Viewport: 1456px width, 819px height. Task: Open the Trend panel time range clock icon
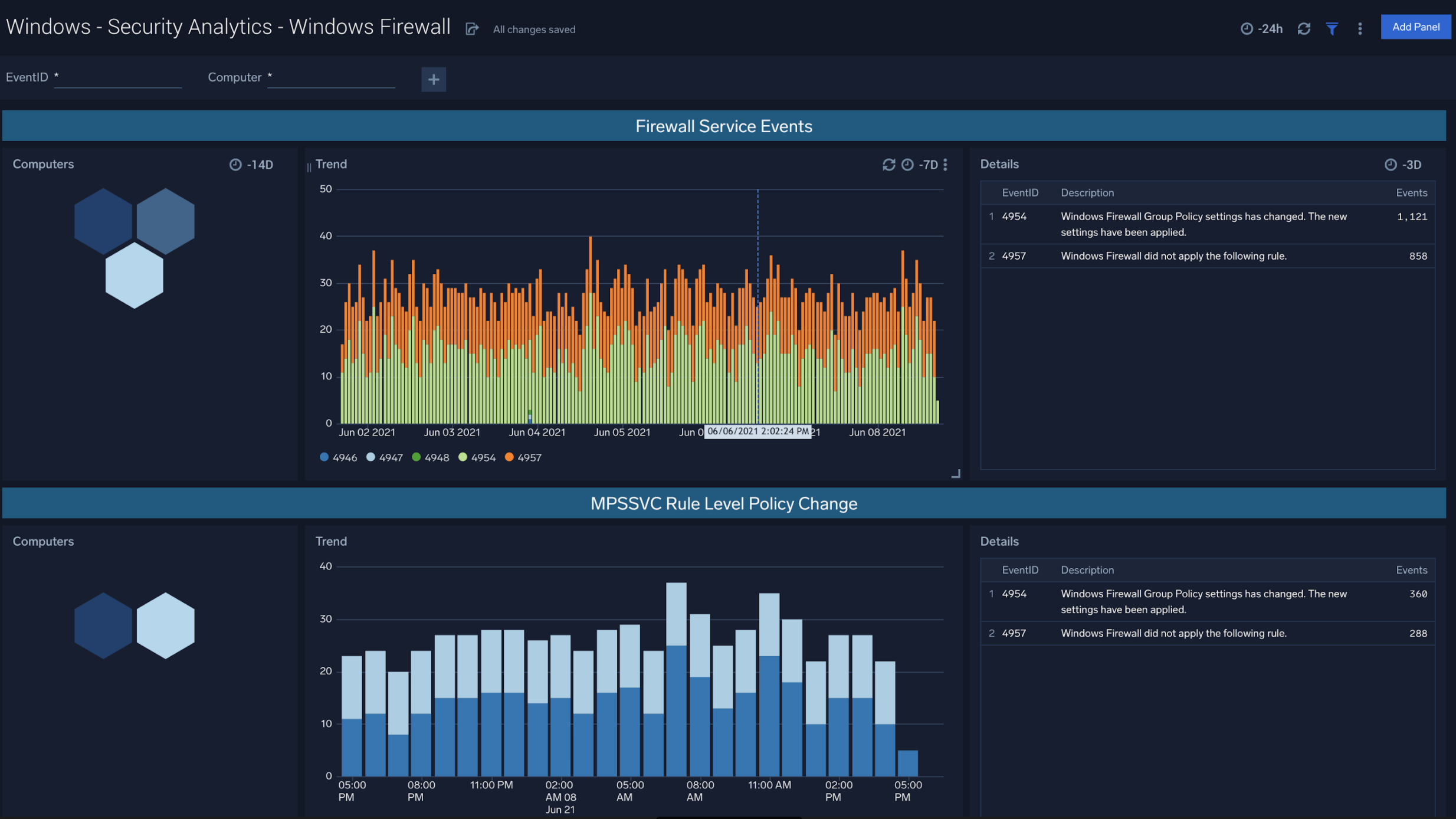[x=907, y=165]
